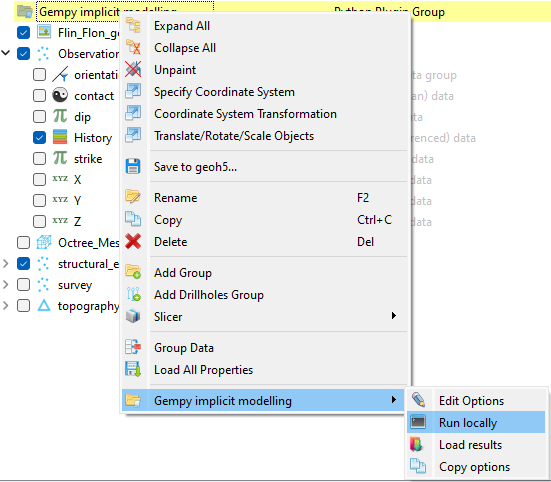Image resolution: width=551 pixels, height=482 pixels.
Task: Select the survey item in tree
Action: pyautogui.click(x=75, y=285)
